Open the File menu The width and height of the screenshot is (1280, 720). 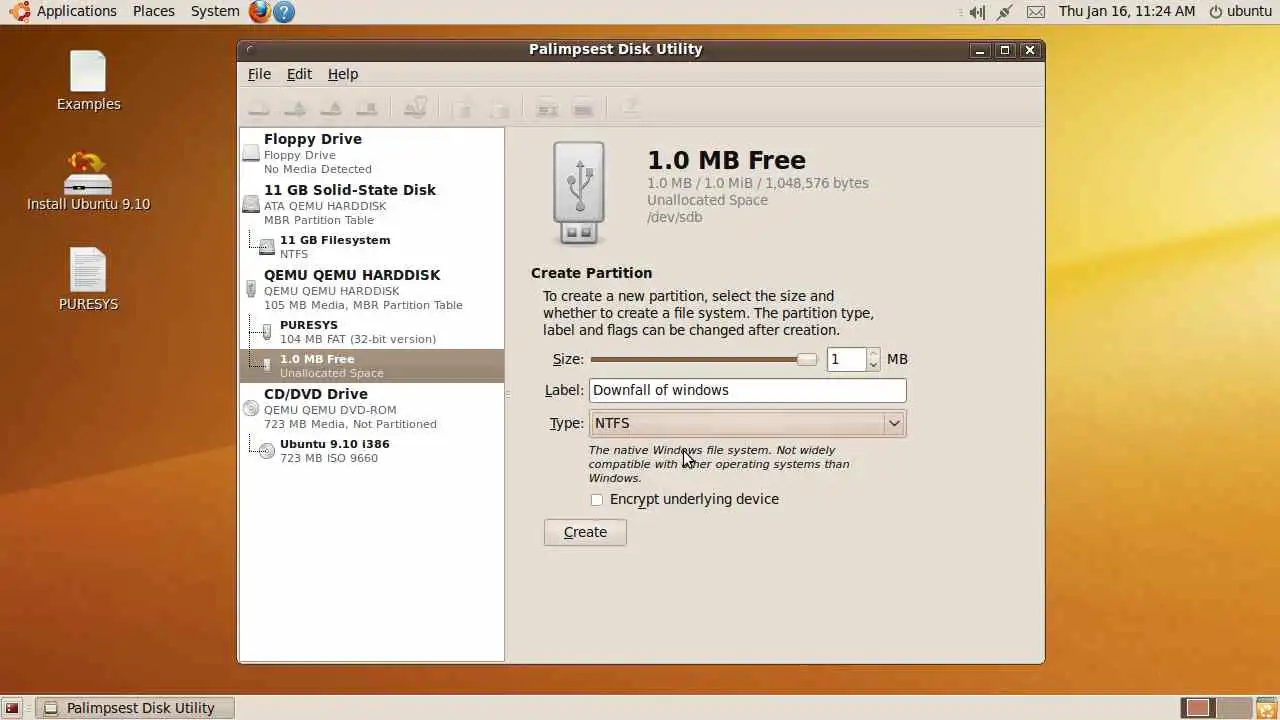pyautogui.click(x=259, y=74)
